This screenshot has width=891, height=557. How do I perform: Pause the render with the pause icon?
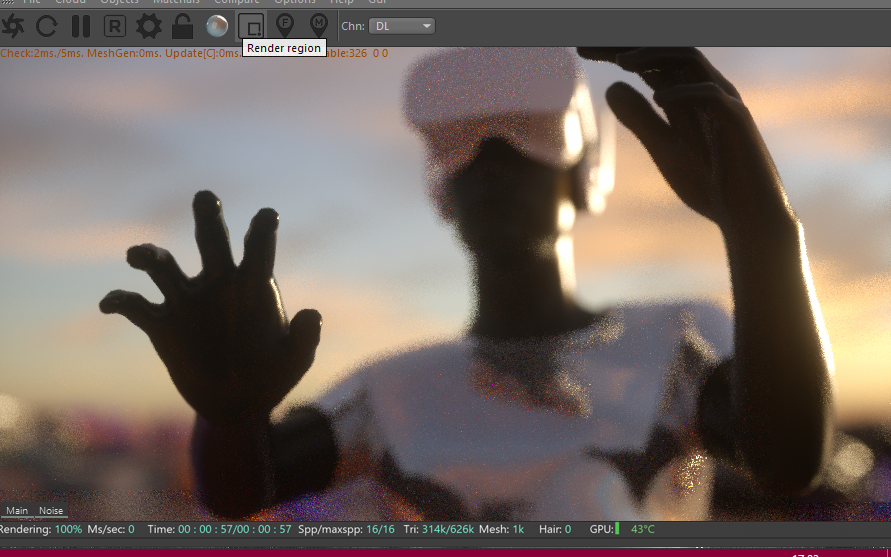[81, 26]
